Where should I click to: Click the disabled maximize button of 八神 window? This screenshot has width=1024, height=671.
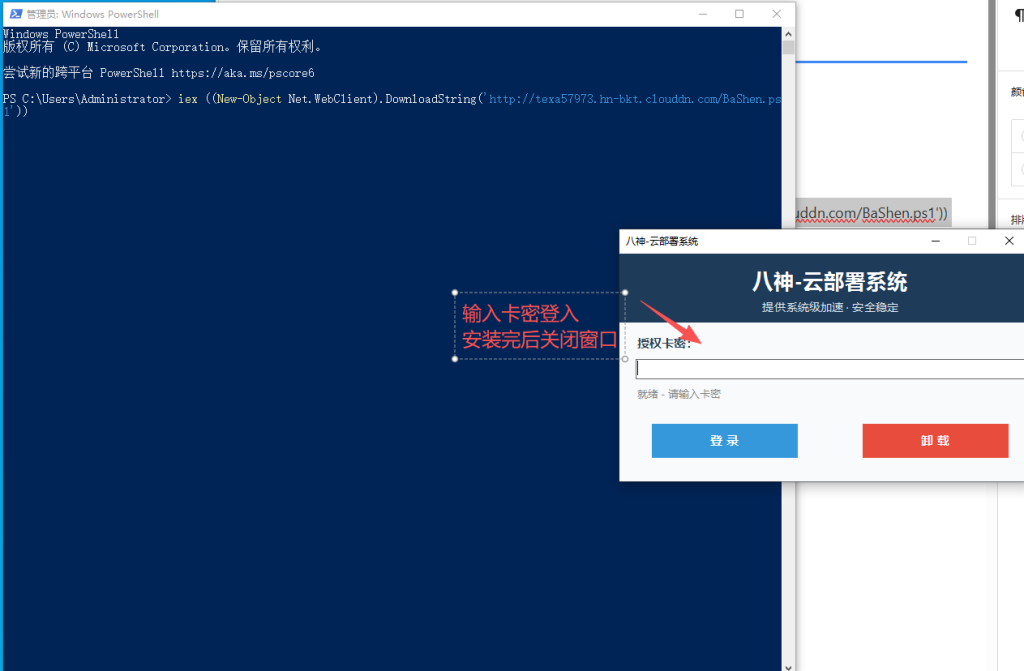[972, 241]
